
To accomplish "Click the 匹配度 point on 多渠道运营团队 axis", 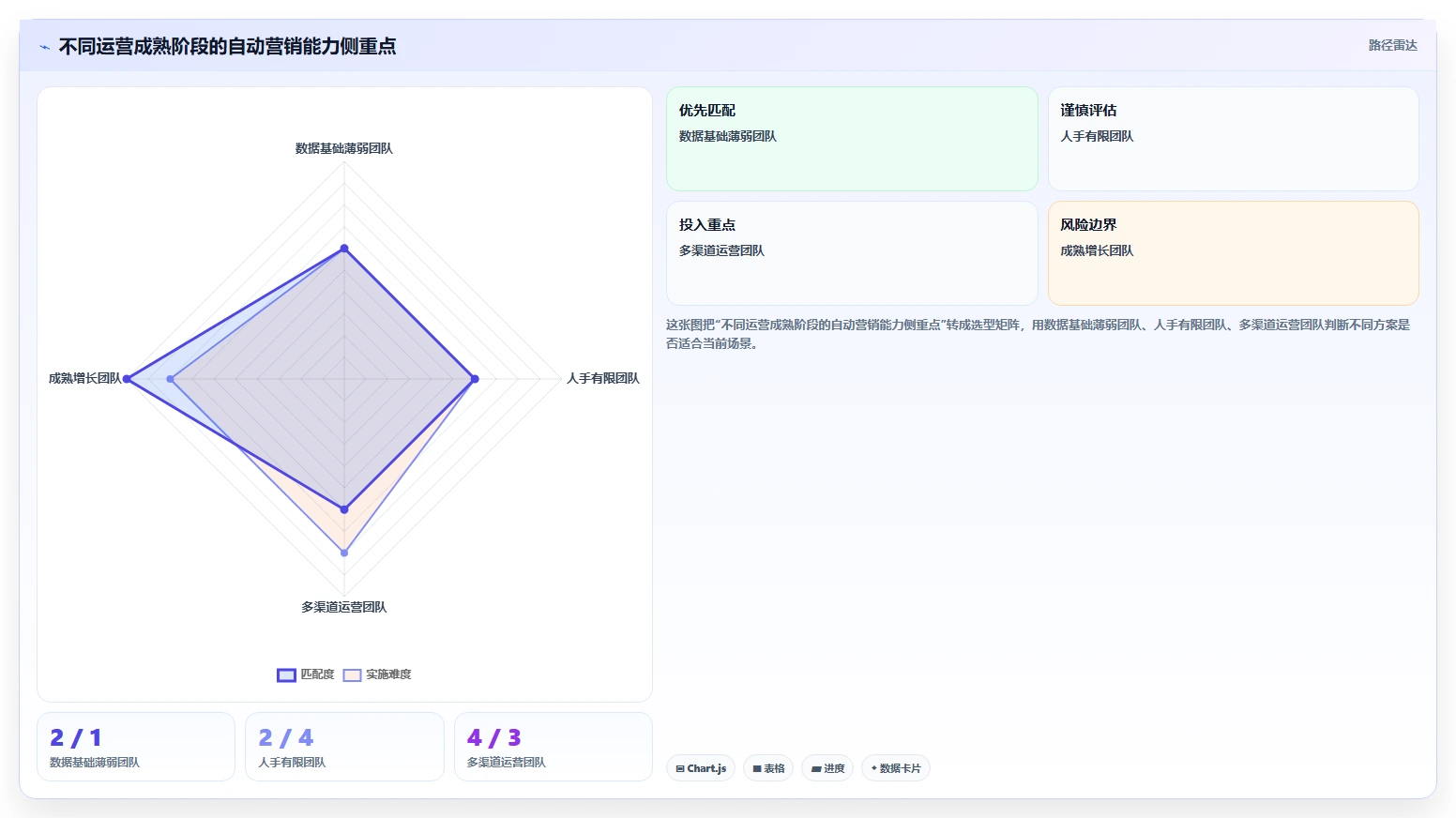I will [x=344, y=509].
